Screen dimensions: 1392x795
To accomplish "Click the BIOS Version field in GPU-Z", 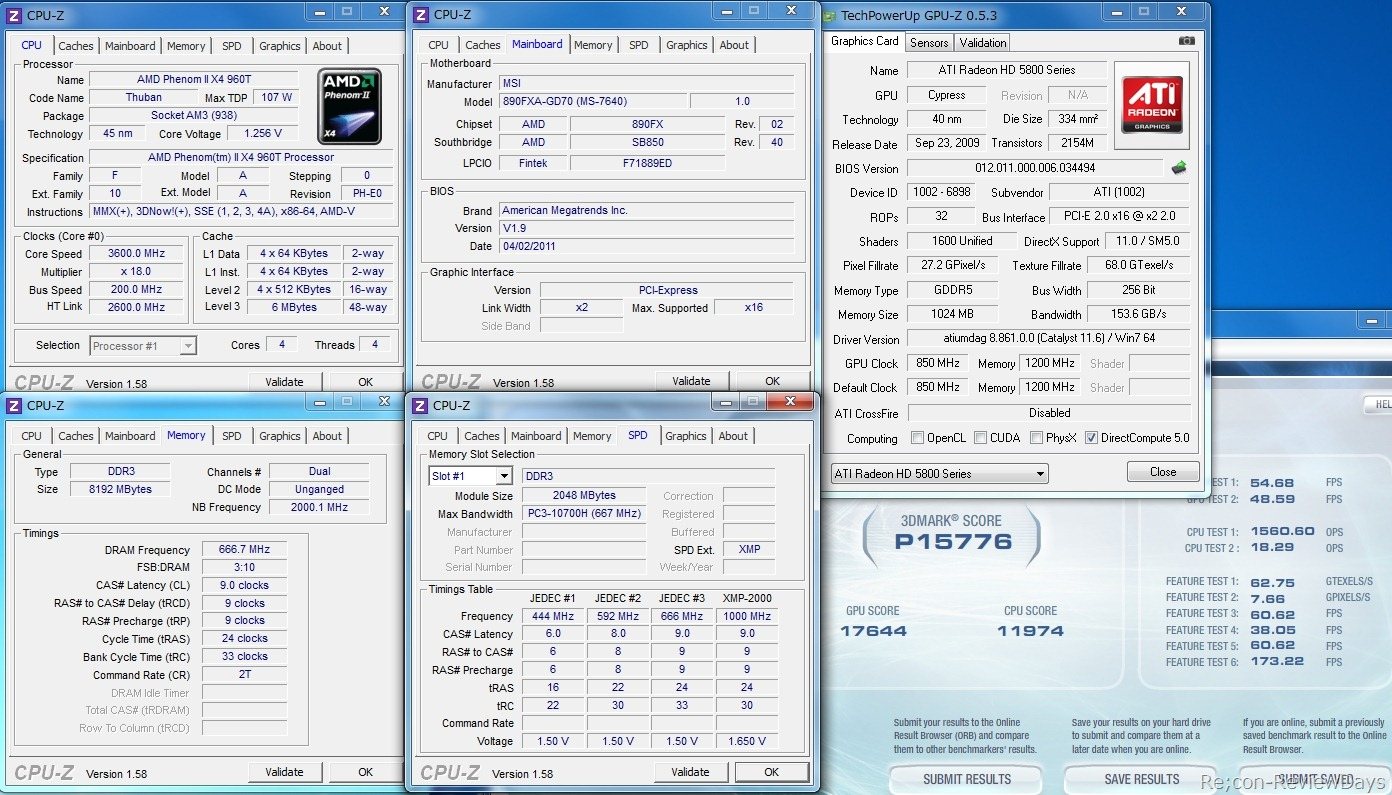I will (x=1035, y=168).
